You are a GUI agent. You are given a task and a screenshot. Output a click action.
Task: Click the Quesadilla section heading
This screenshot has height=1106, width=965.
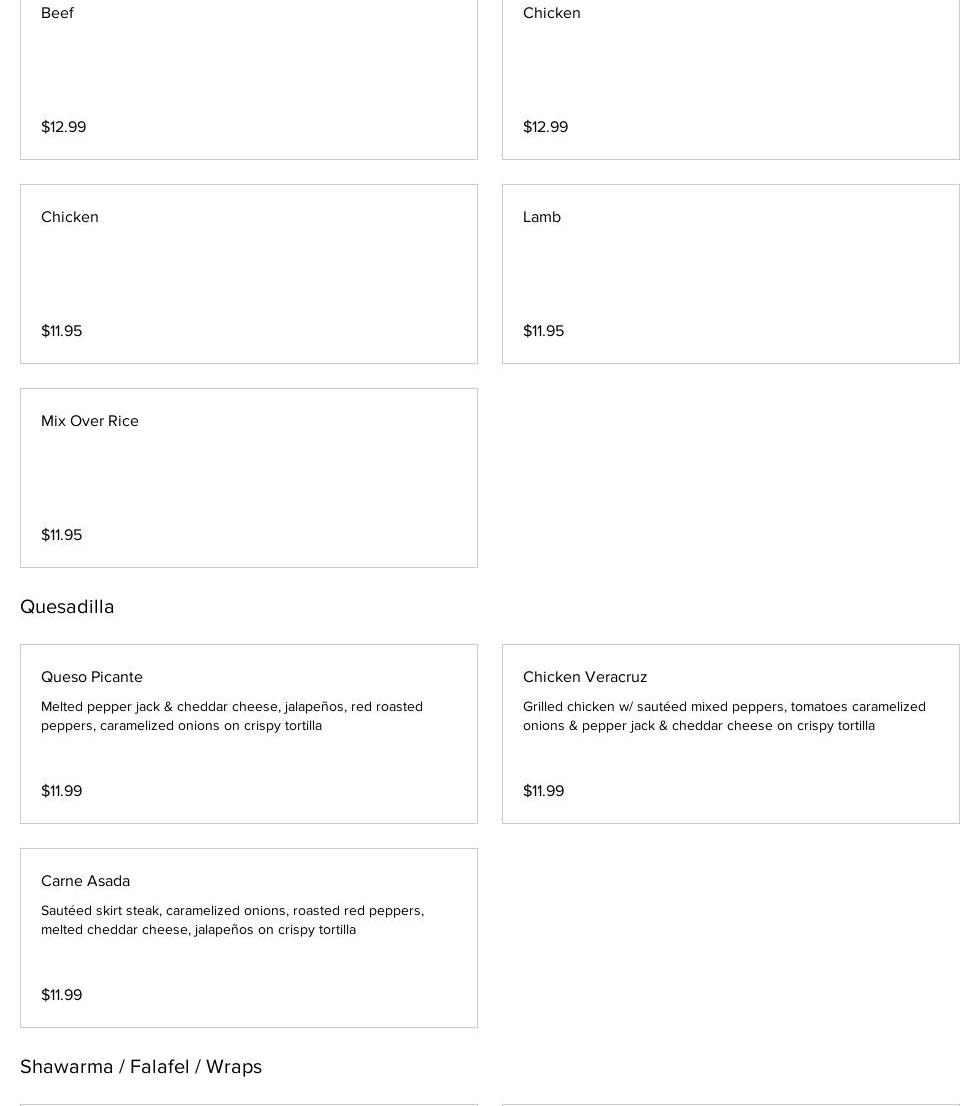[67, 607]
